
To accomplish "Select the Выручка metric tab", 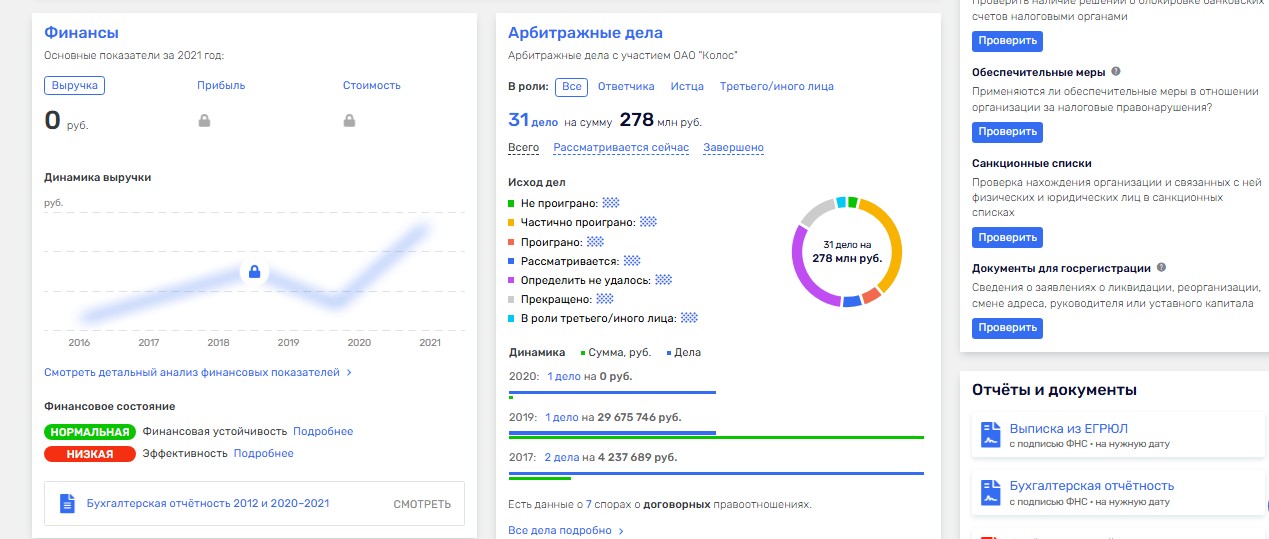I will [x=75, y=86].
